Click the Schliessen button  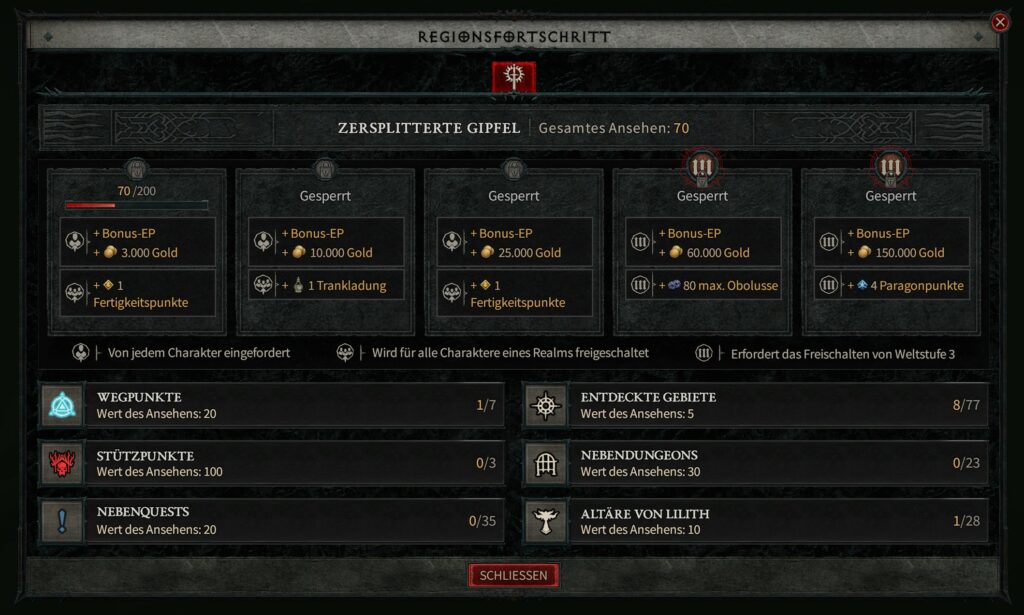pos(513,575)
